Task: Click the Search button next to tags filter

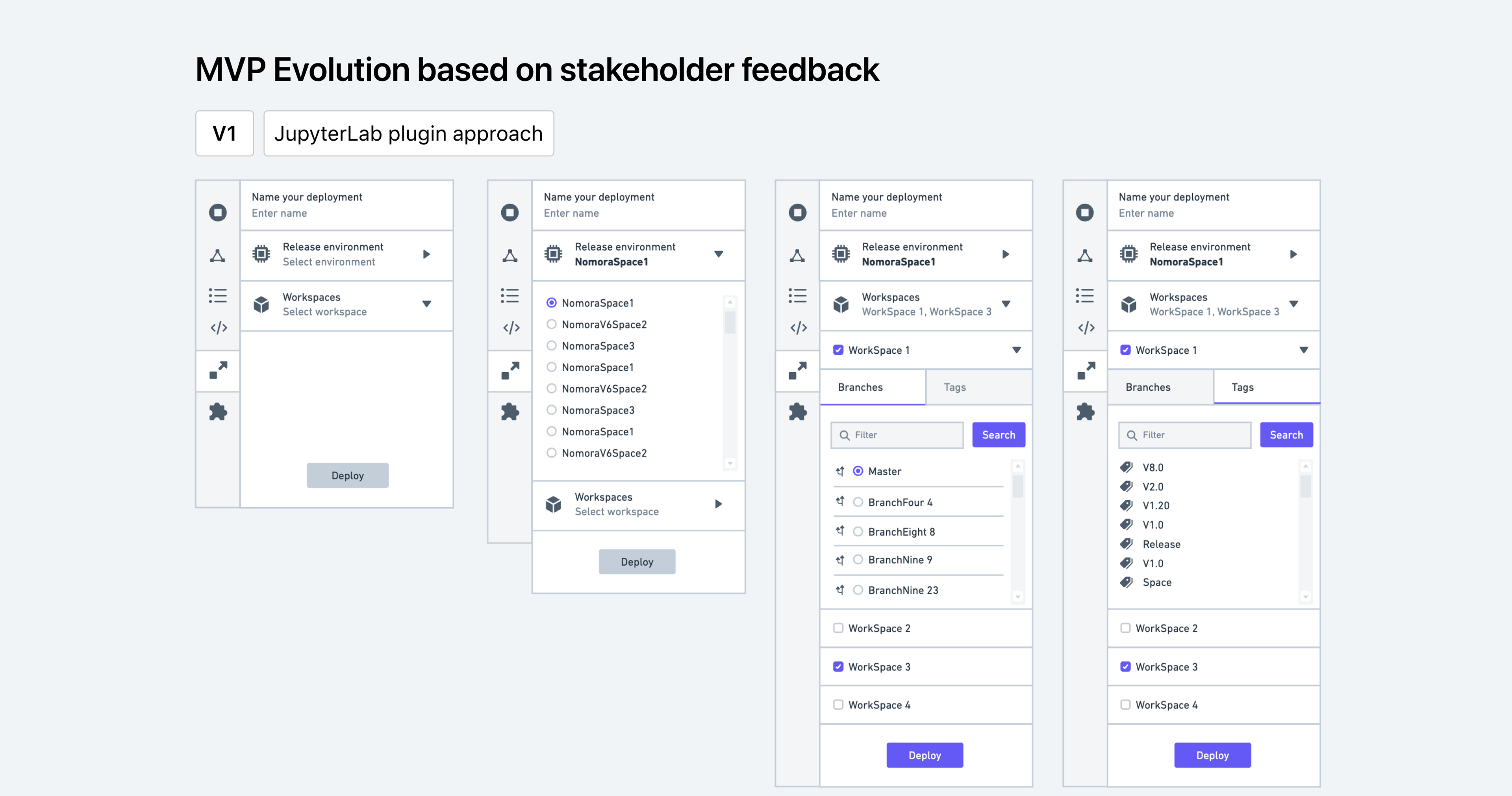Action: coord(1286,435)
